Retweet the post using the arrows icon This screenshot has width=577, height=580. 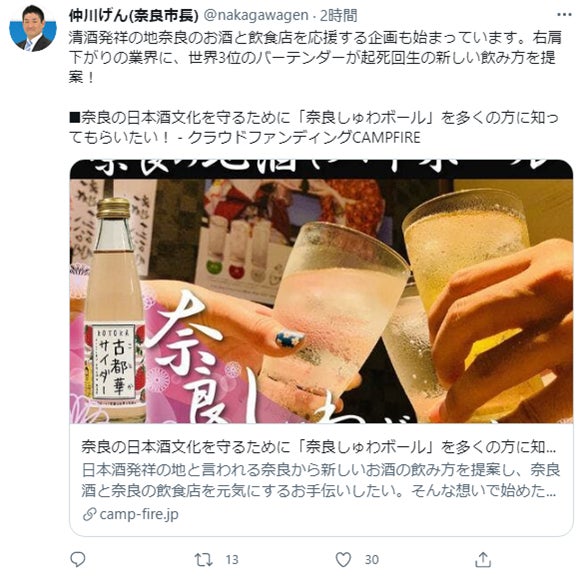203,560
